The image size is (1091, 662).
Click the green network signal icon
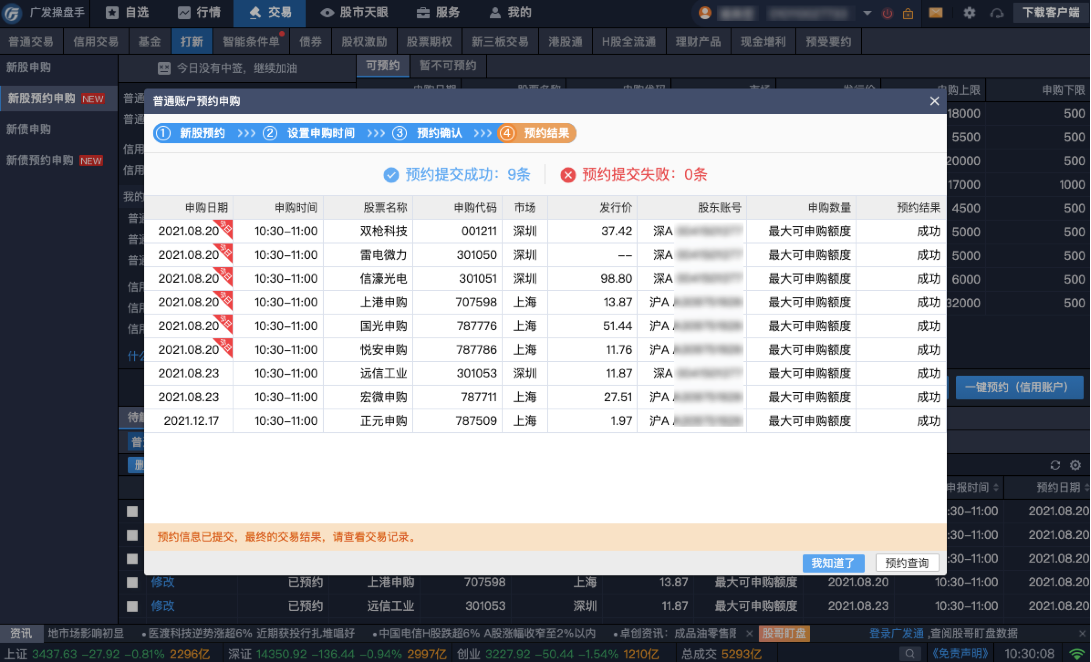coord(1077,654)
